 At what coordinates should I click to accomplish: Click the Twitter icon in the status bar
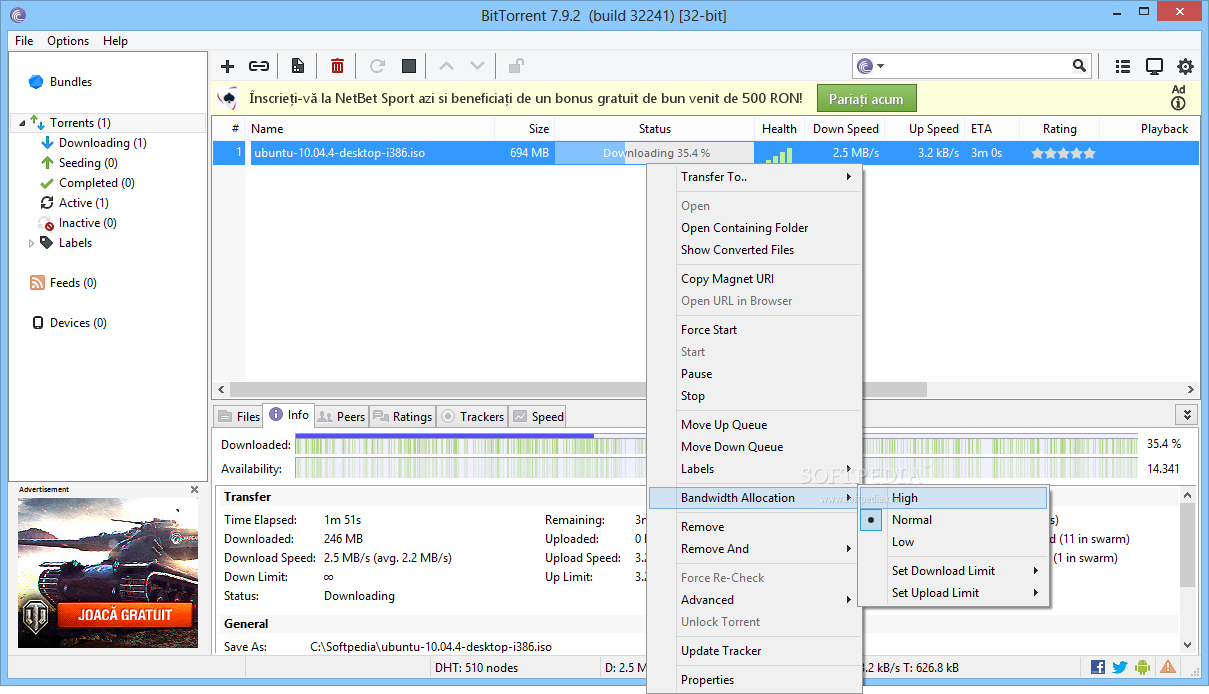1120,666
